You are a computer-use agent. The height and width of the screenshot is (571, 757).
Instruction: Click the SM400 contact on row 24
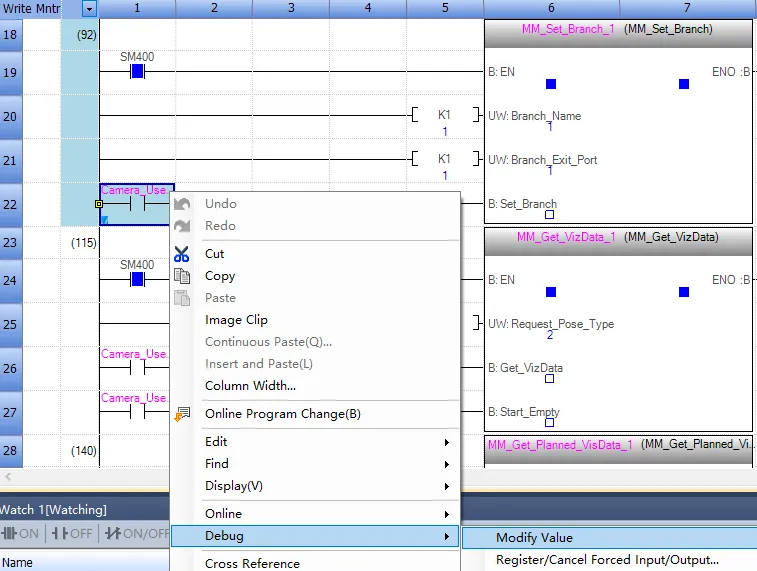coord(137,280)
